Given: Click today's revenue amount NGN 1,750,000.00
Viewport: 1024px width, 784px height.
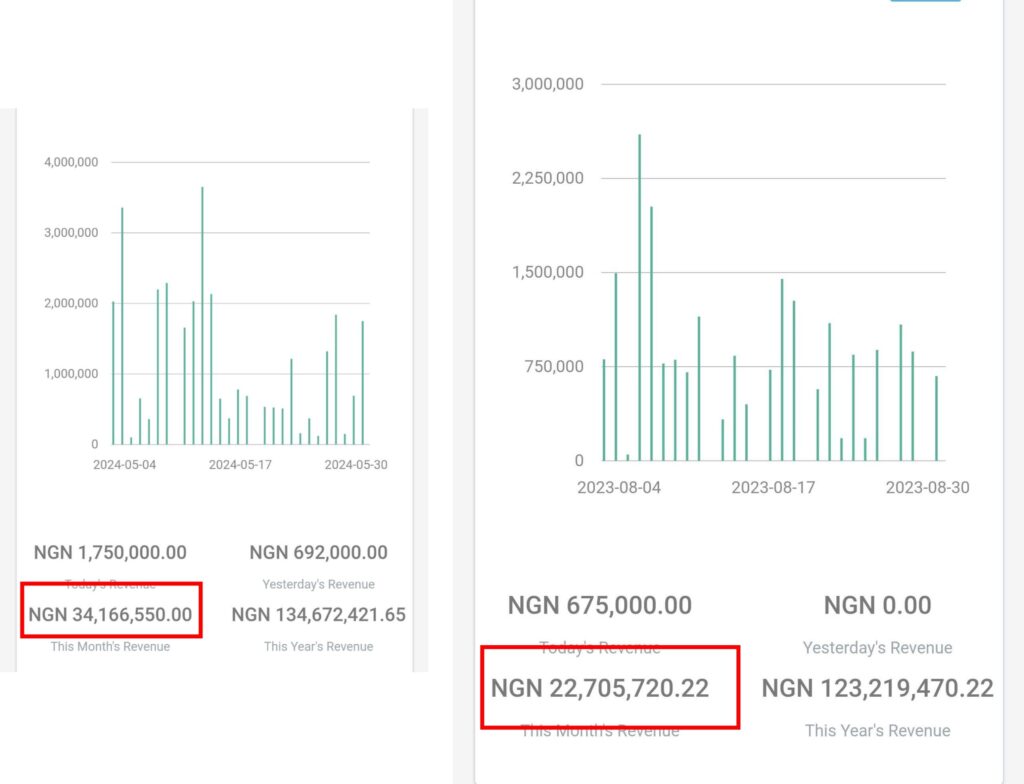Looking at the screenshot, I should coord(110,553).
